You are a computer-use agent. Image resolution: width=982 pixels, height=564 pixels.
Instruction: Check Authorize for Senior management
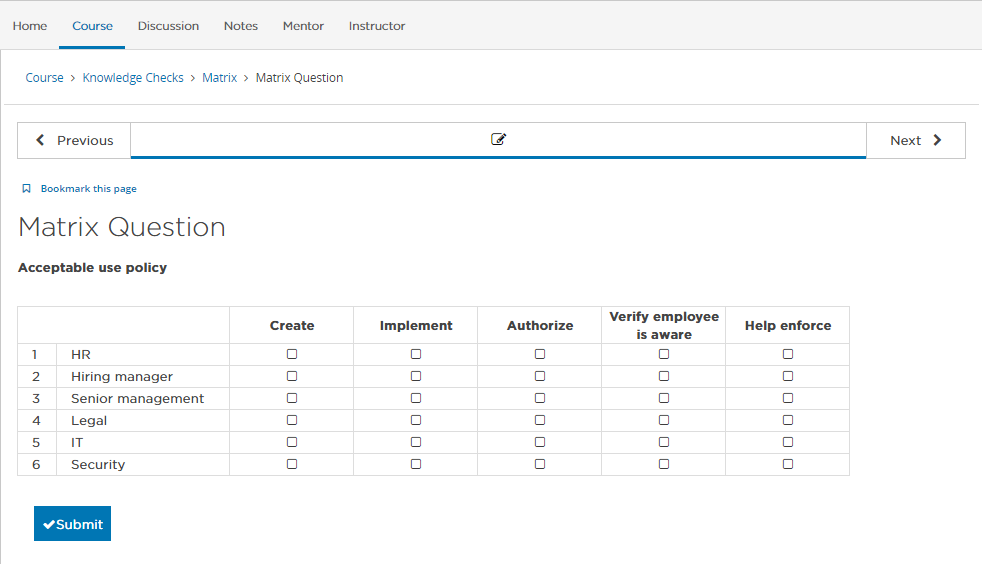[x=540, y=398]
